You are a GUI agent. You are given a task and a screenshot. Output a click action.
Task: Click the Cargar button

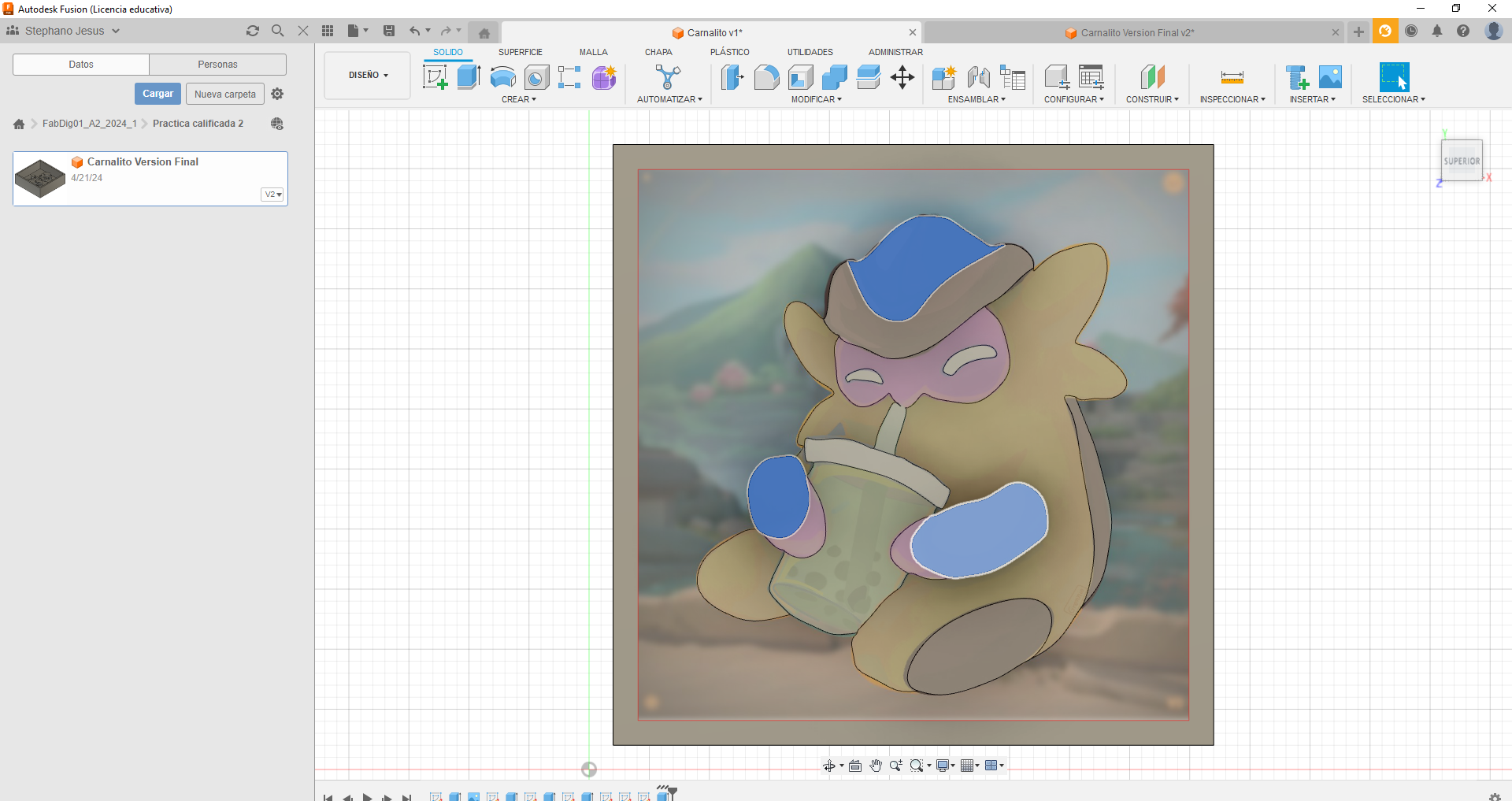coord(158,94)
